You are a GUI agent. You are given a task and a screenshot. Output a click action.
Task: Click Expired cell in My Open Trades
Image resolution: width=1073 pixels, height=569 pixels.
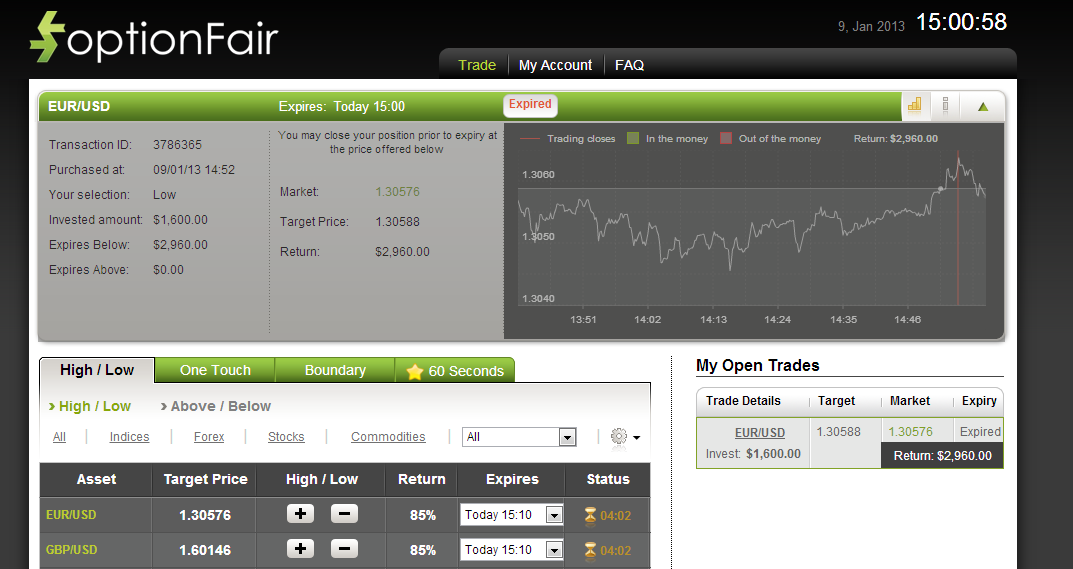click(980, 431)
